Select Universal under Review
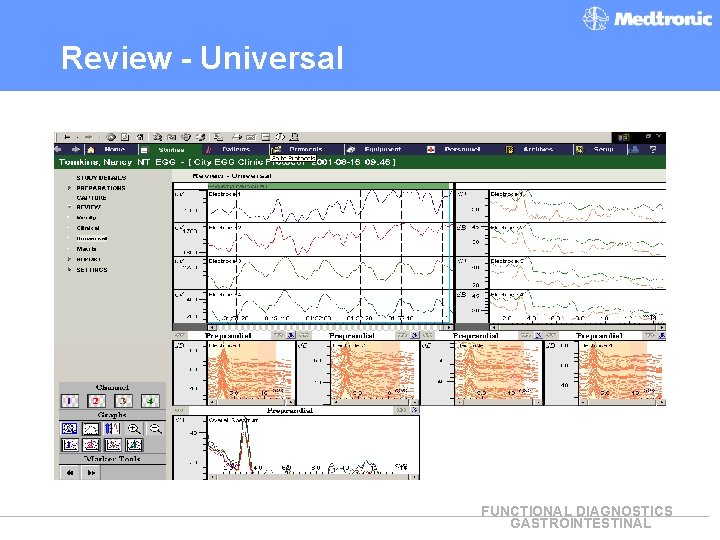This screenshot has width=720, height=540. pos(92,238)
